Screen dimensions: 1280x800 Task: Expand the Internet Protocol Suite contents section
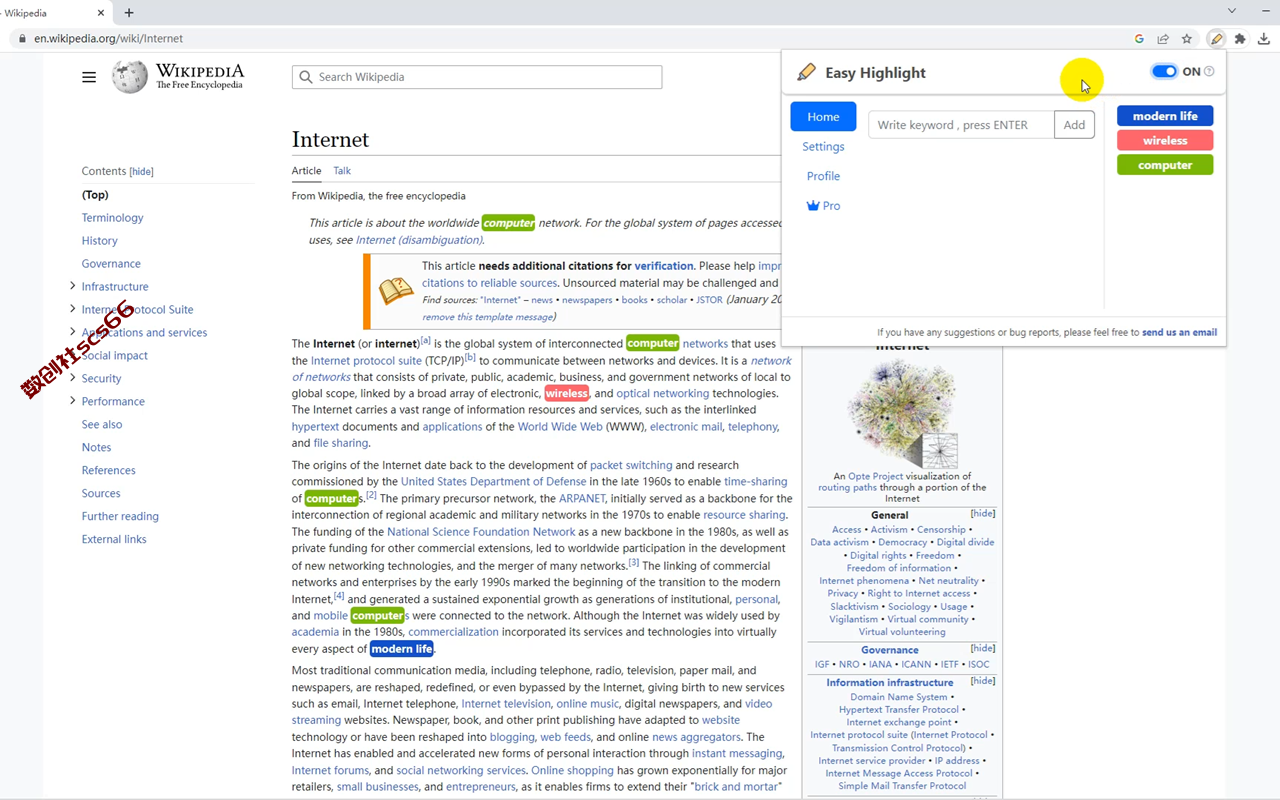coord(72,309)
